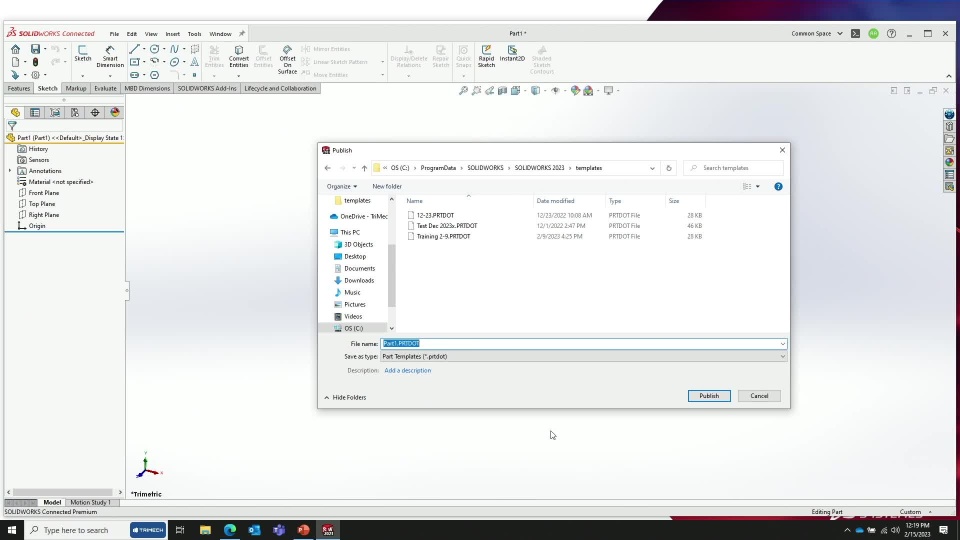The width and height of the screenshot is (960, 540).
Task: Open the ConfigurationManager tab icon
Action: click(x=55, y=113)
